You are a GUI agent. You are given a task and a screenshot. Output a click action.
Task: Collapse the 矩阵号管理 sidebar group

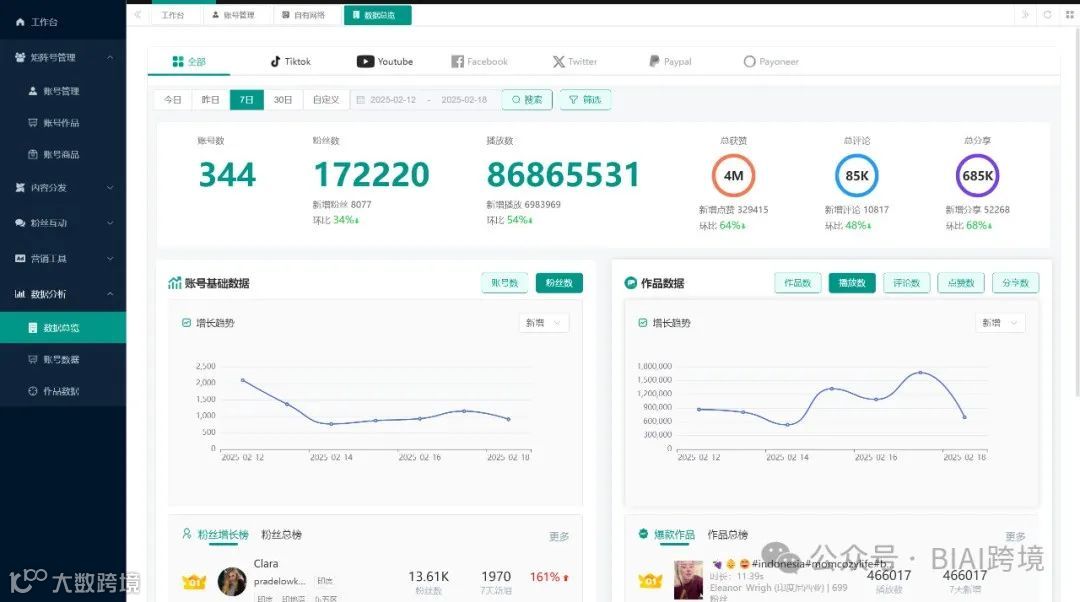pos(63,57)
